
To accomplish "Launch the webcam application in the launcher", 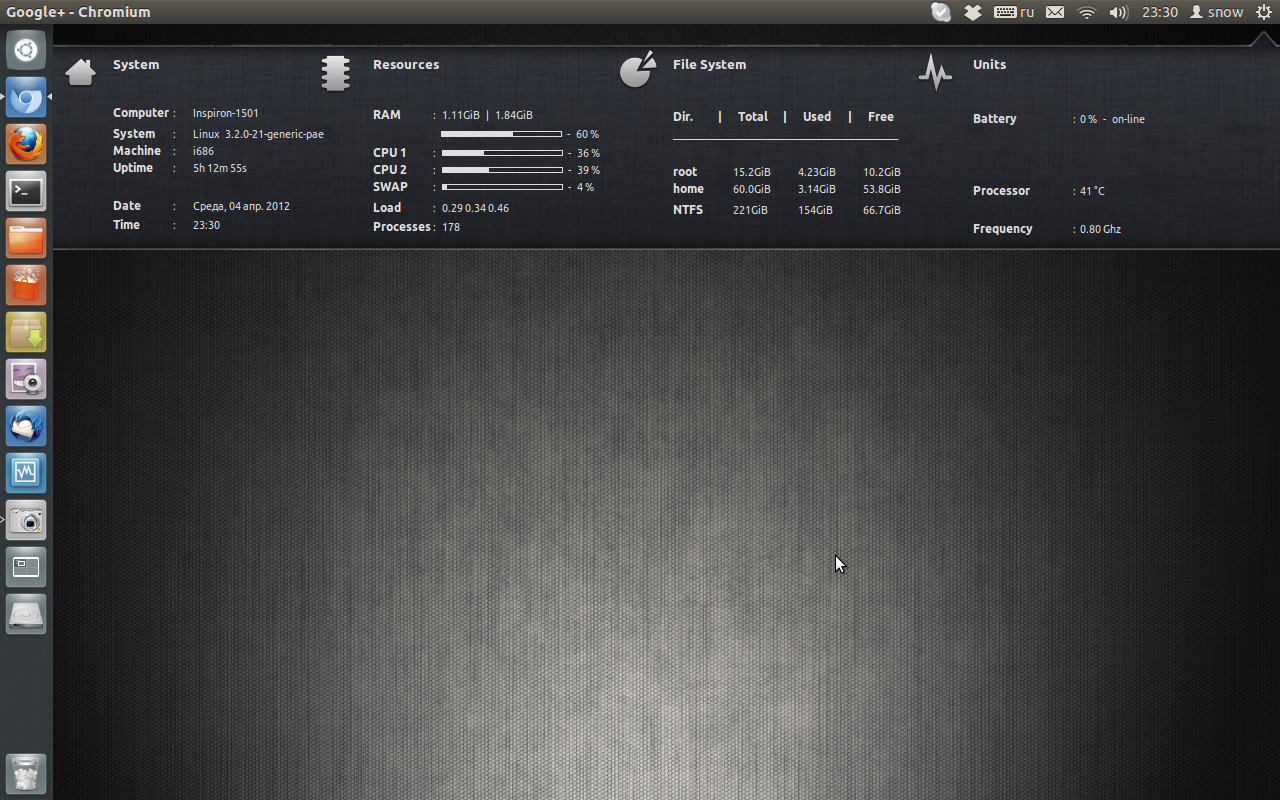I will click(x=26, y=379).
